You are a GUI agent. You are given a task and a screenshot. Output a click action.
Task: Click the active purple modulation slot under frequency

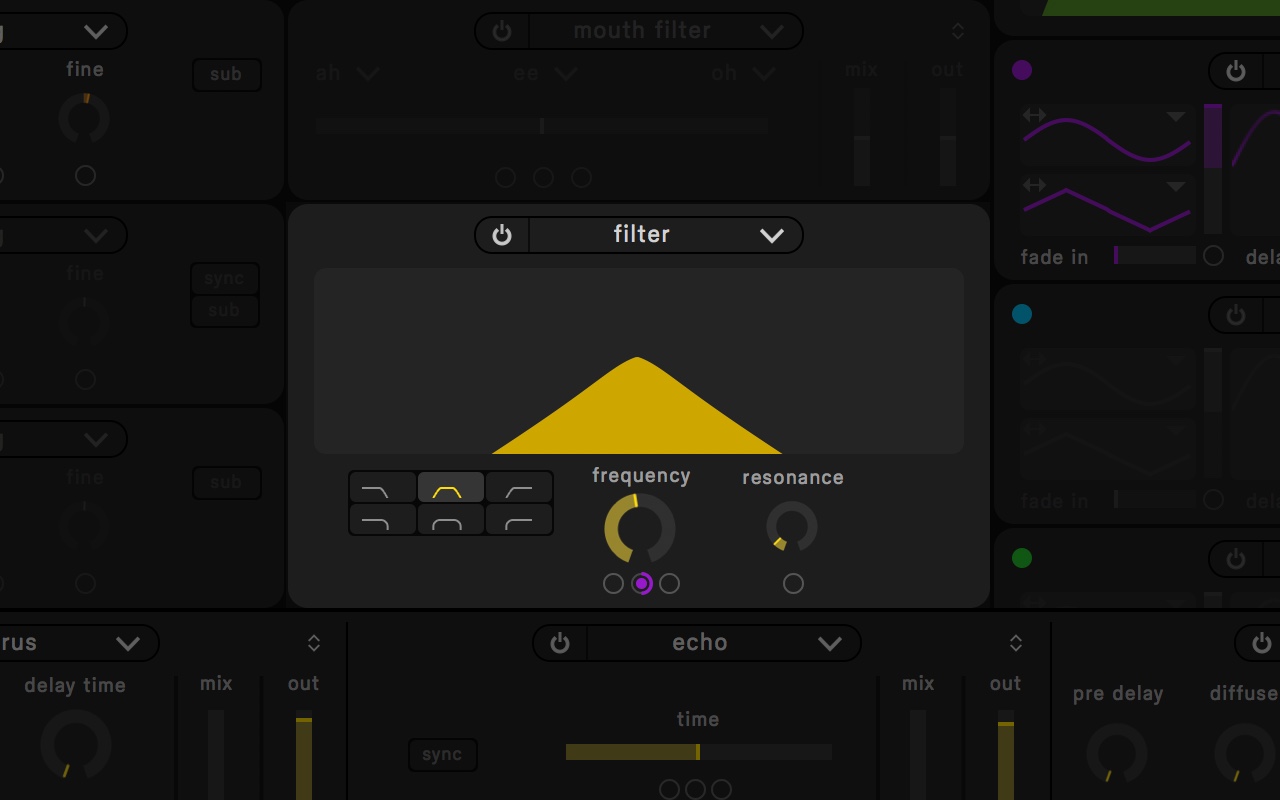[x=642, y=583]
